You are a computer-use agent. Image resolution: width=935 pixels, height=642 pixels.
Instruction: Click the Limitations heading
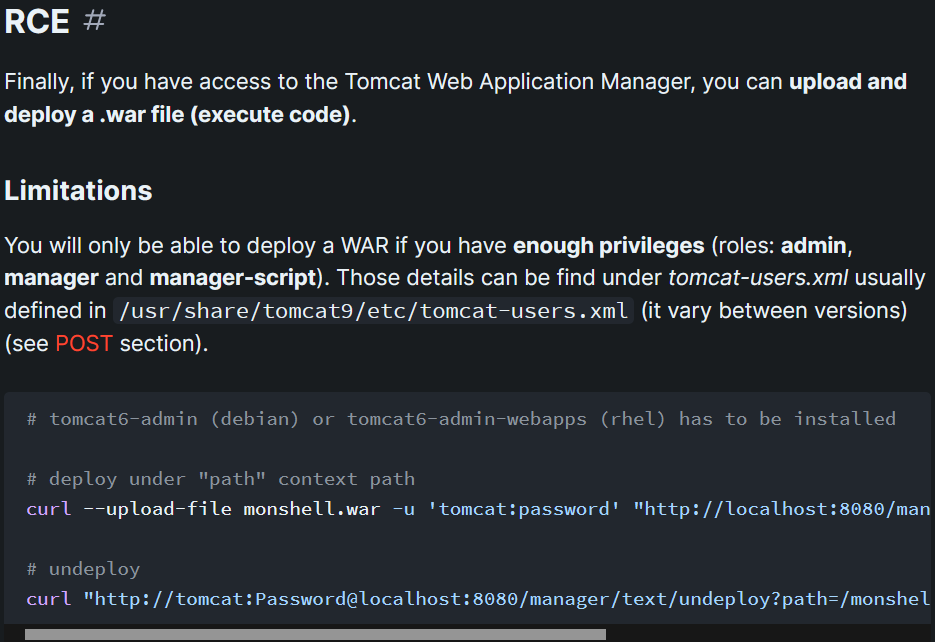78,191
